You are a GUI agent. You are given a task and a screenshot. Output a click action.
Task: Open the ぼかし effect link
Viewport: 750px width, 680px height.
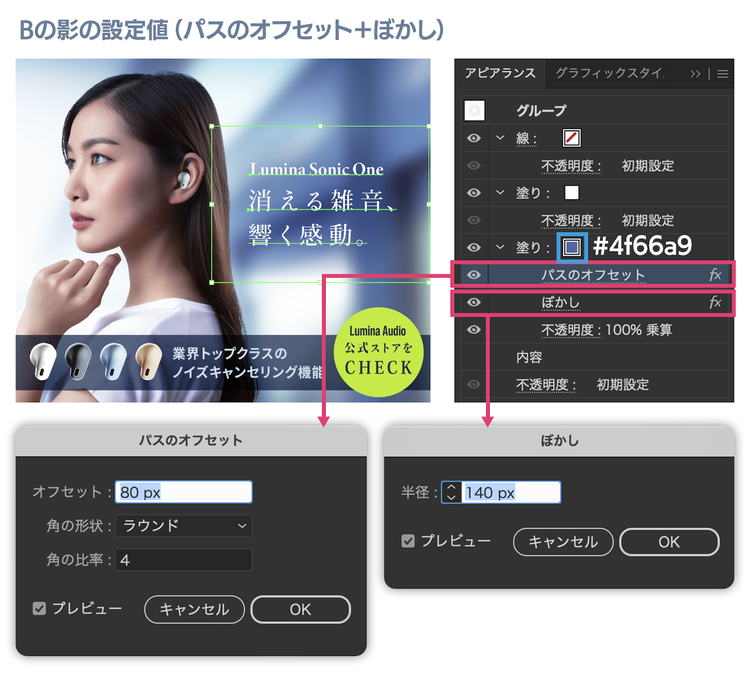pyautogui.click(x=561, y=302)
